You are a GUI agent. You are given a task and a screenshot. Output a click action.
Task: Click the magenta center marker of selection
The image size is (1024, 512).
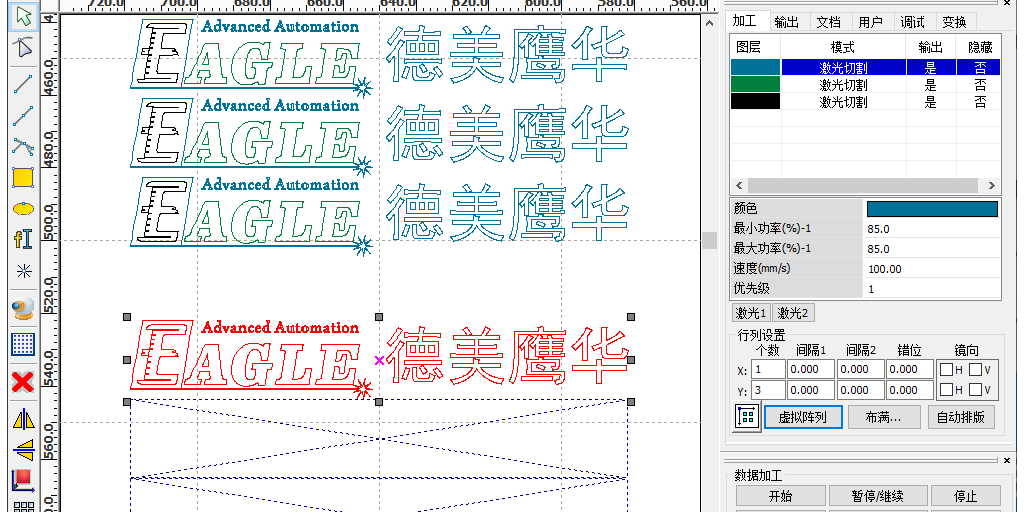pos(379,360)
